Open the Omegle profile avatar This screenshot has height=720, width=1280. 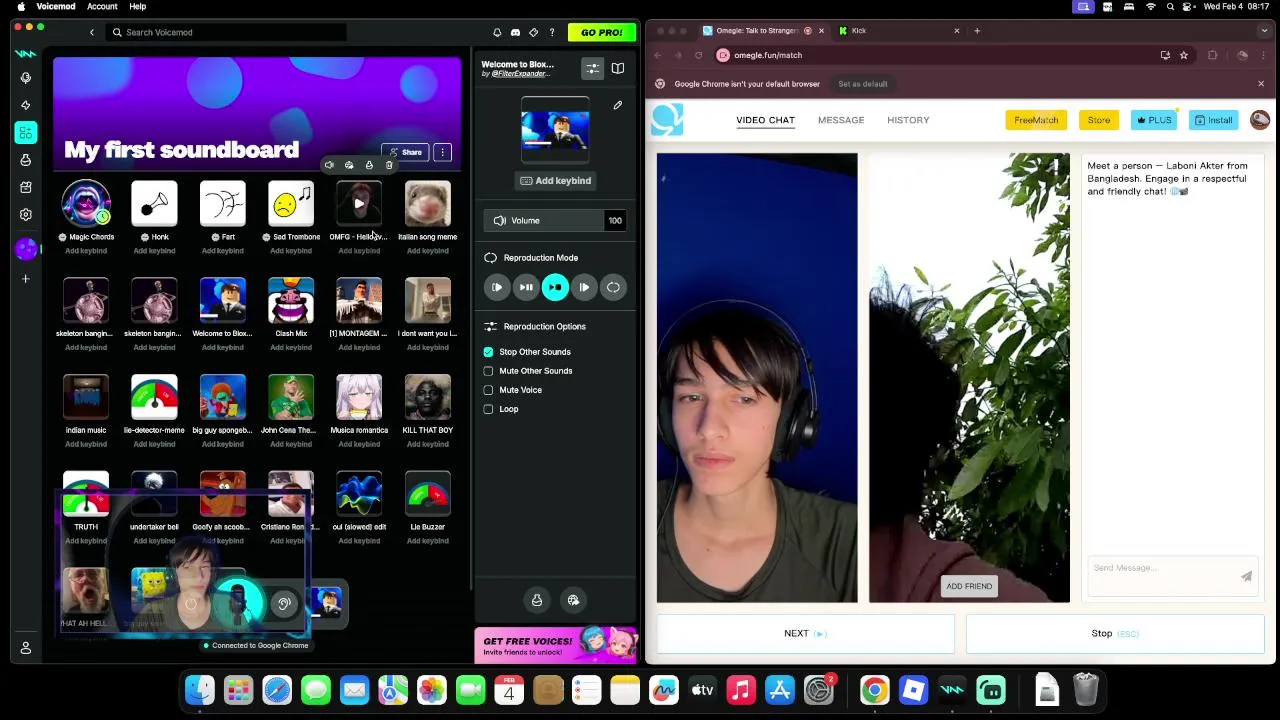pos(1260,120)
